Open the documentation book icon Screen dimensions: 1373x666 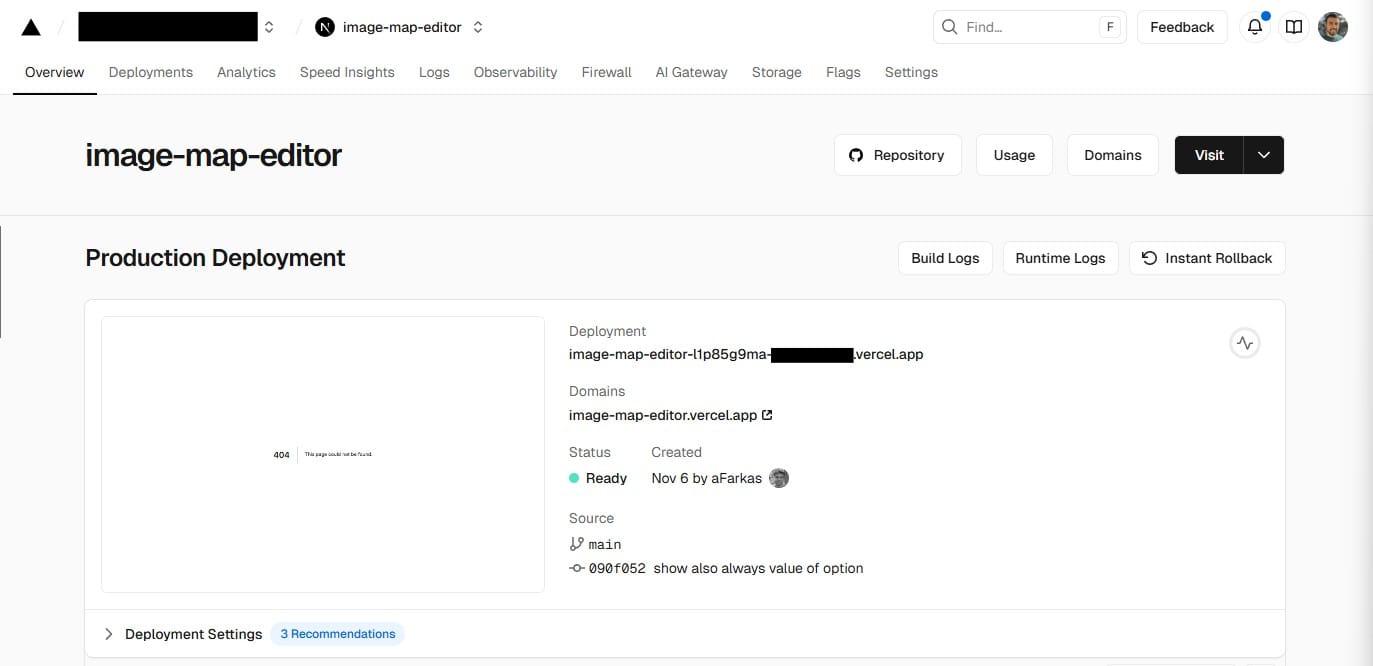click(x=1294, y=27)
